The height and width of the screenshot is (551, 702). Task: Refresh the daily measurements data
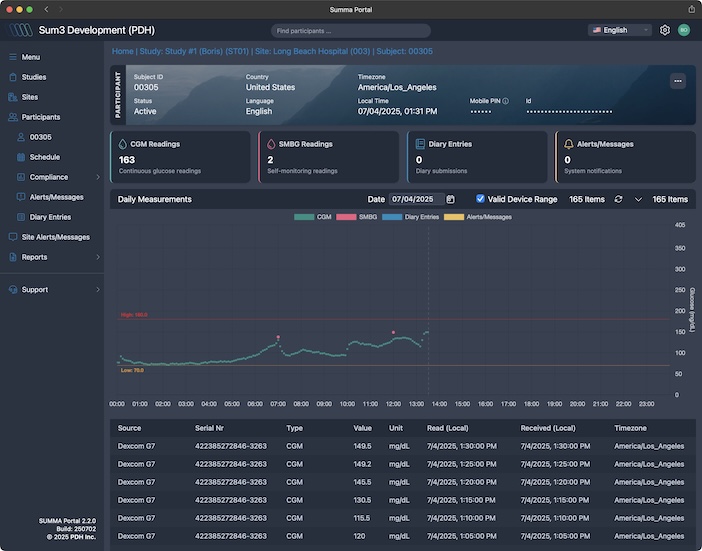[618, 199]
